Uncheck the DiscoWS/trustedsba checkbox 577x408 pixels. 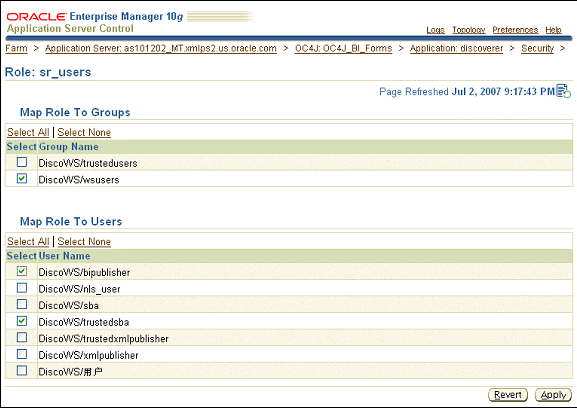point(22,321)
